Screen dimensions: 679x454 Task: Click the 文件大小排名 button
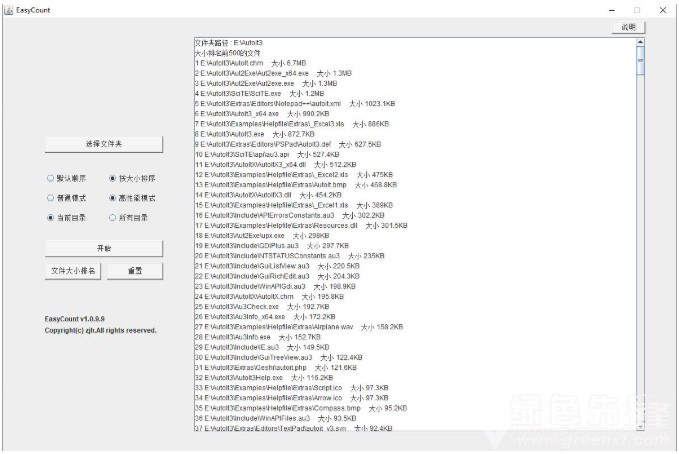point(73,271)
